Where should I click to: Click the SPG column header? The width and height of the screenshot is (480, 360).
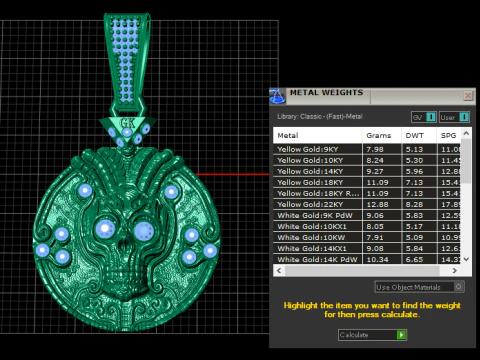point(449,135)
